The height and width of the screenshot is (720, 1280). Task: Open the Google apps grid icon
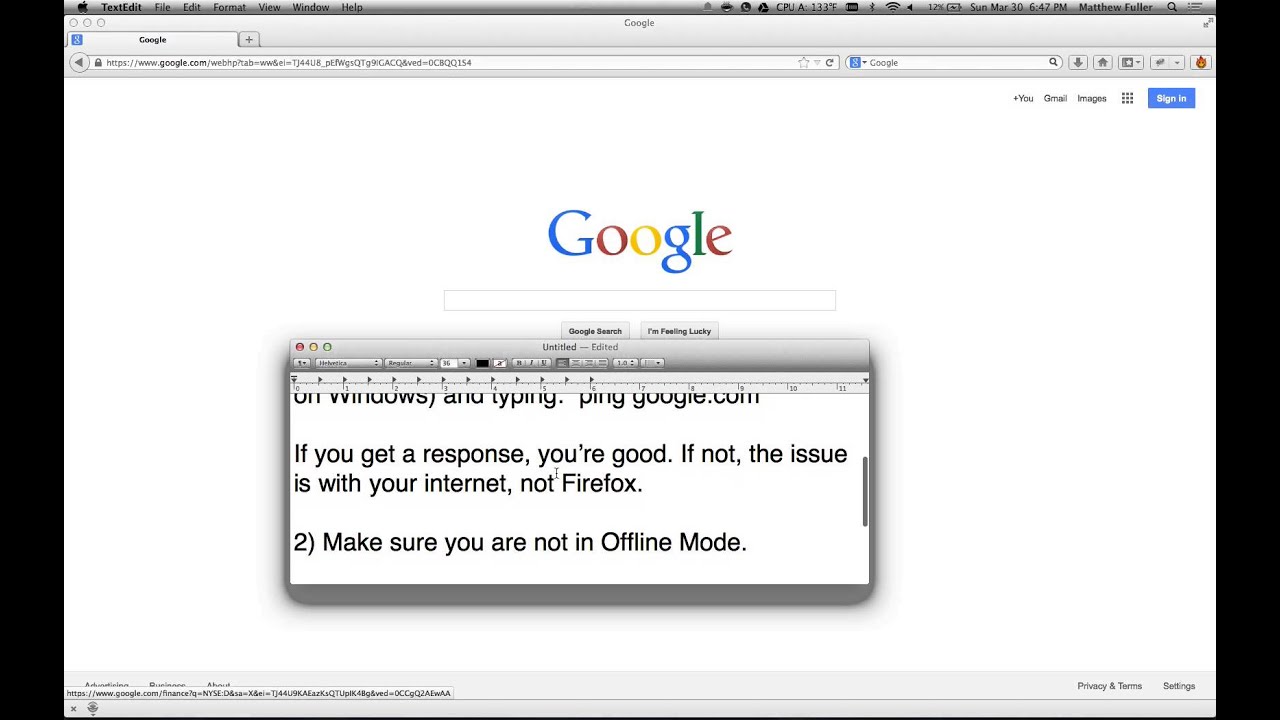pyautogui.click(x=1127, y=98)
